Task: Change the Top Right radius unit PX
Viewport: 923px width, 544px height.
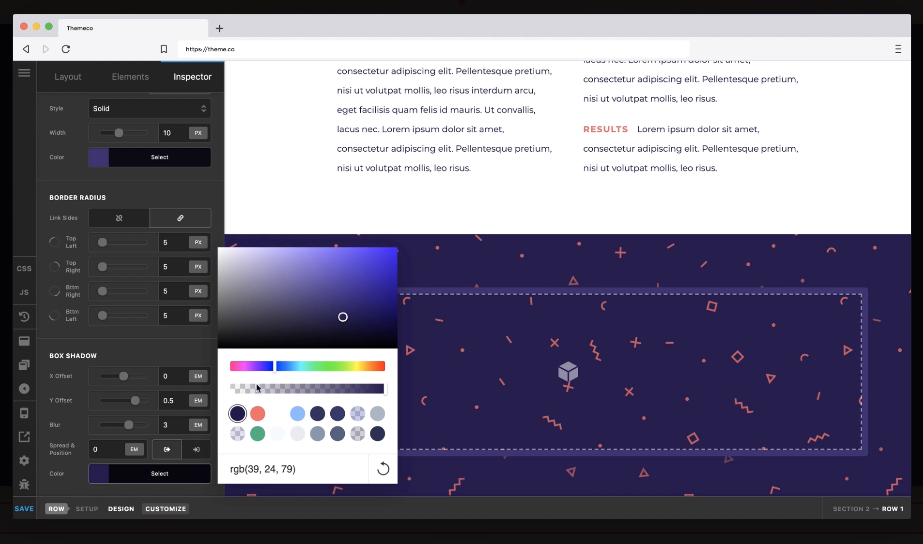Action: (198, 267)
